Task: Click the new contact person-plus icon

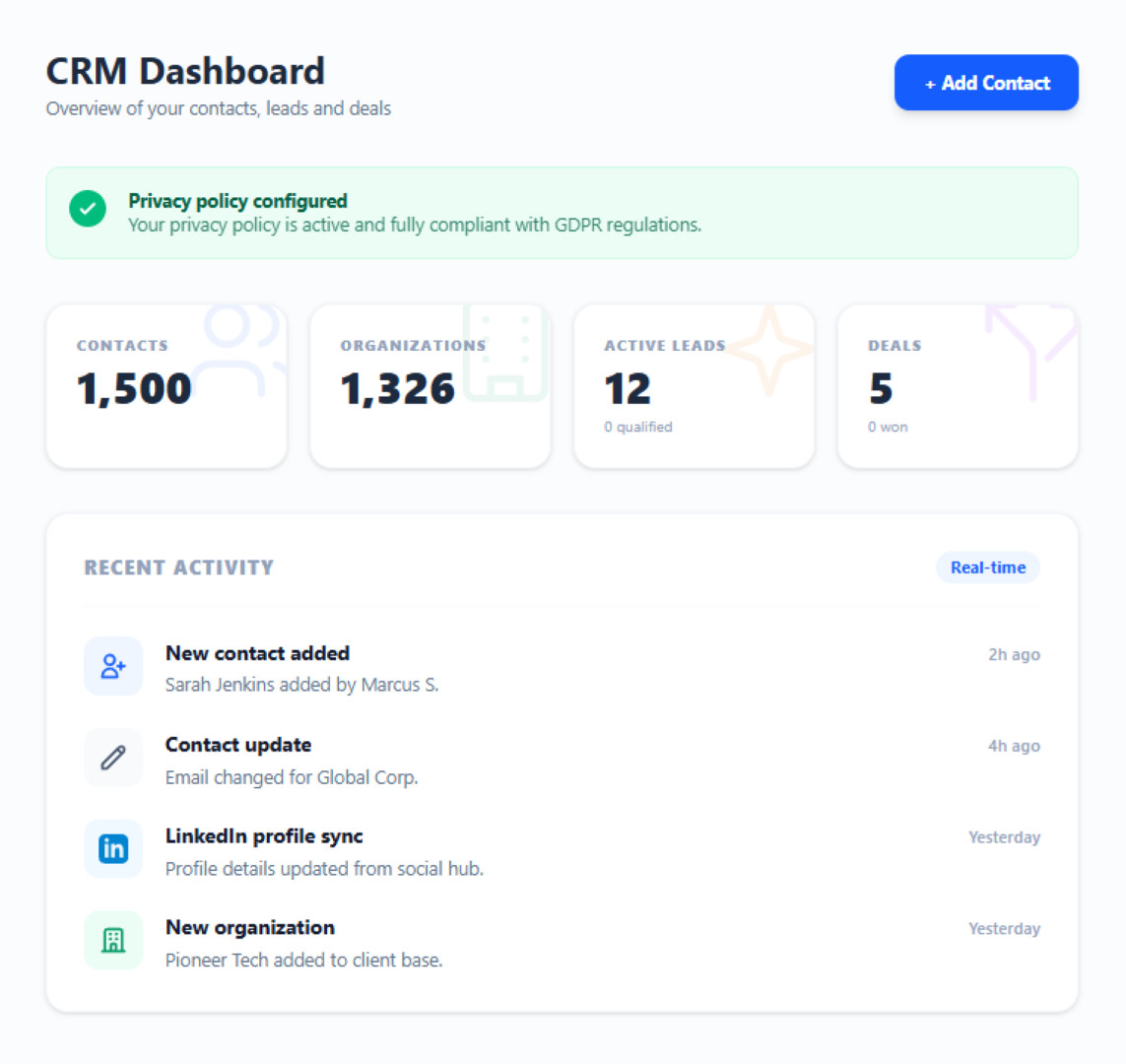Action: 113,667
